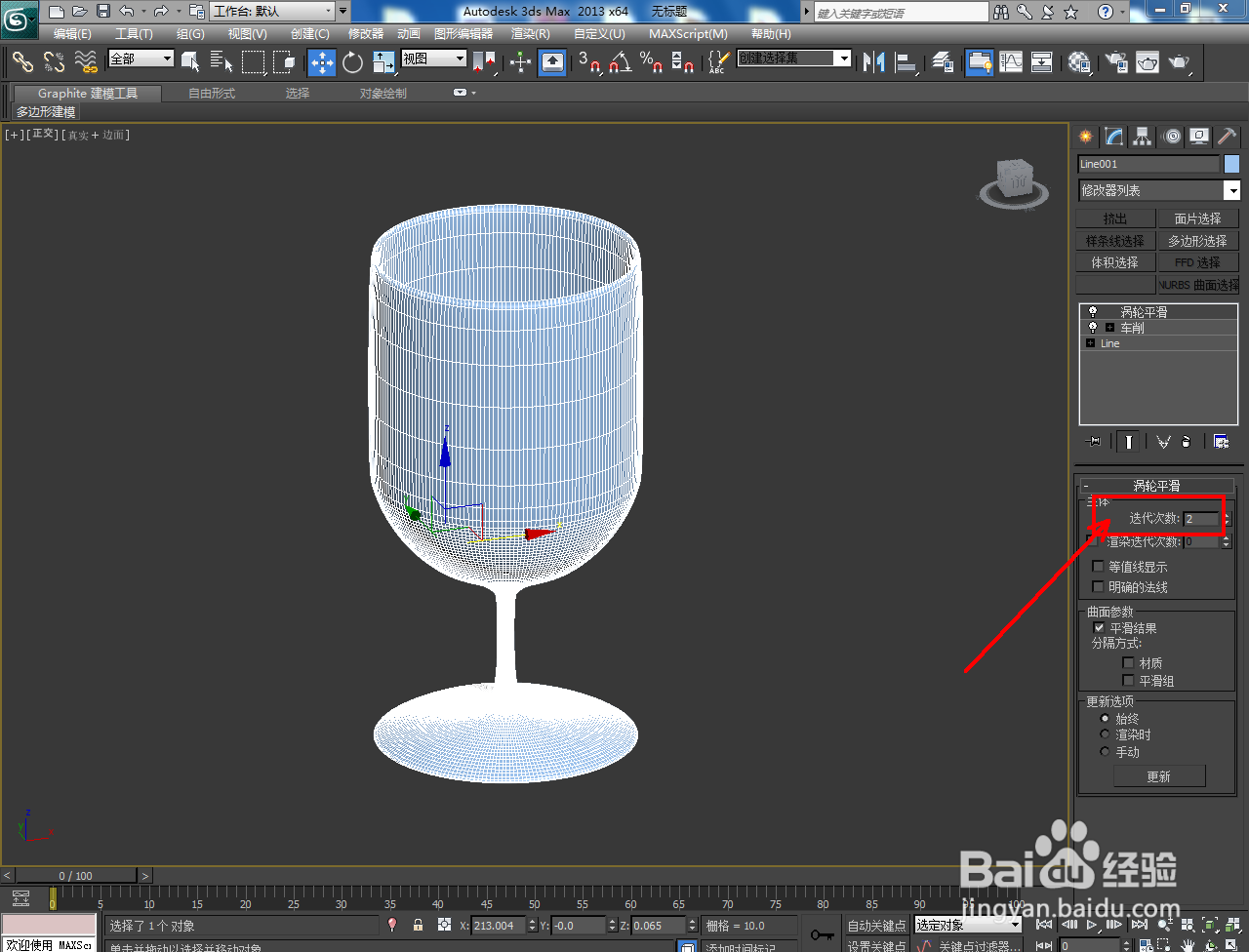The width and height of the screenshot is (1249, 952).
Task: Click the Line001 object color swatch
Action: pos(1231,164)
